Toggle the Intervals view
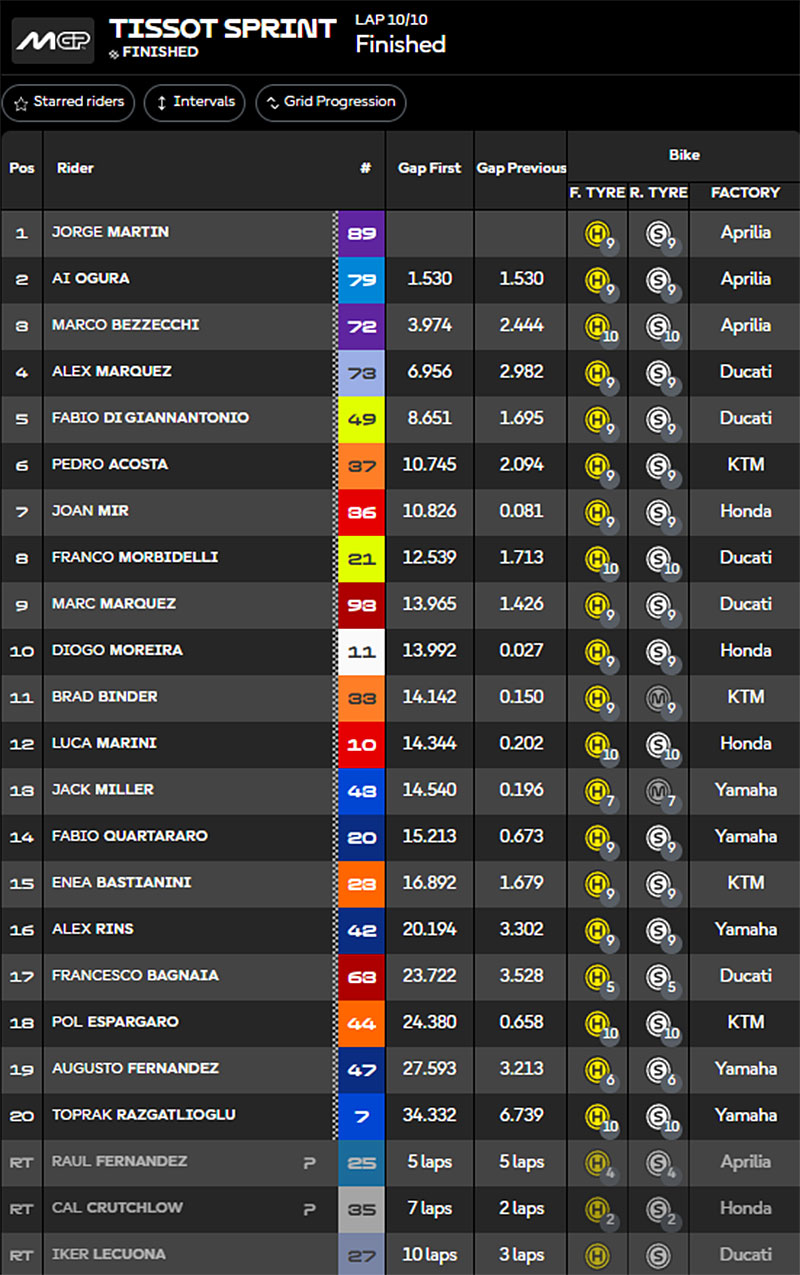Image resolution: width=800 pixels, height=1275 pixels. (194, 102)
